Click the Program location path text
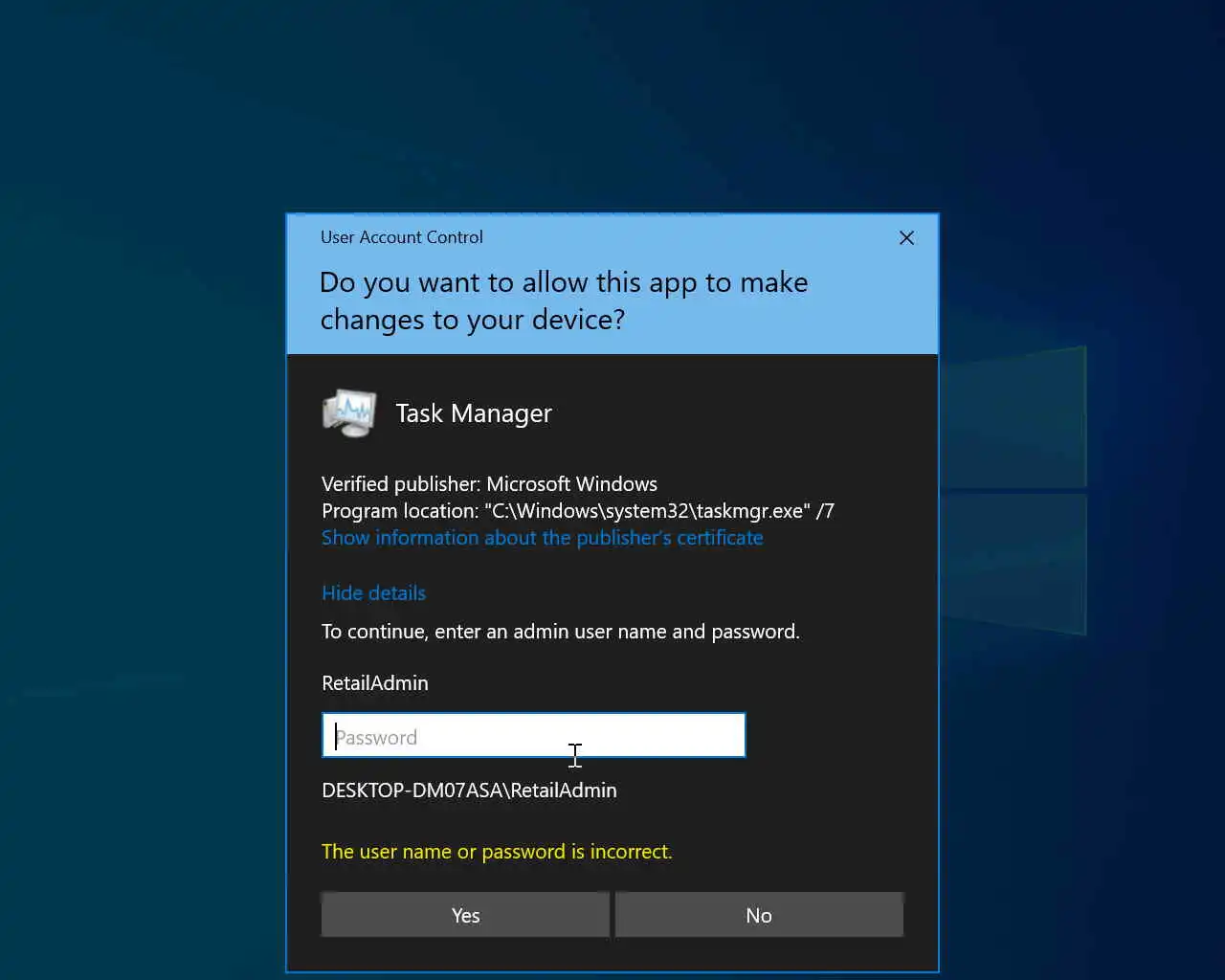 click(x=578, y=511)
